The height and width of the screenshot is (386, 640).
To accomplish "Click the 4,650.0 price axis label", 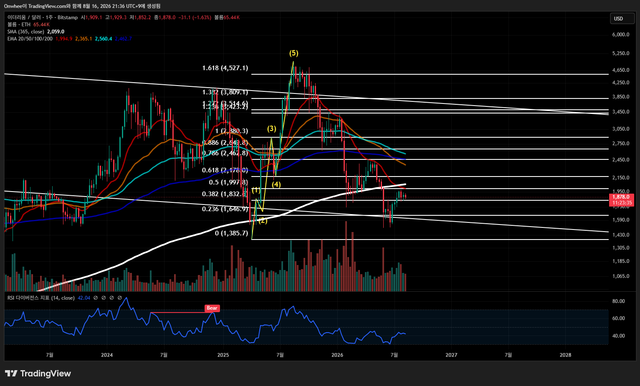I will 621,70.
